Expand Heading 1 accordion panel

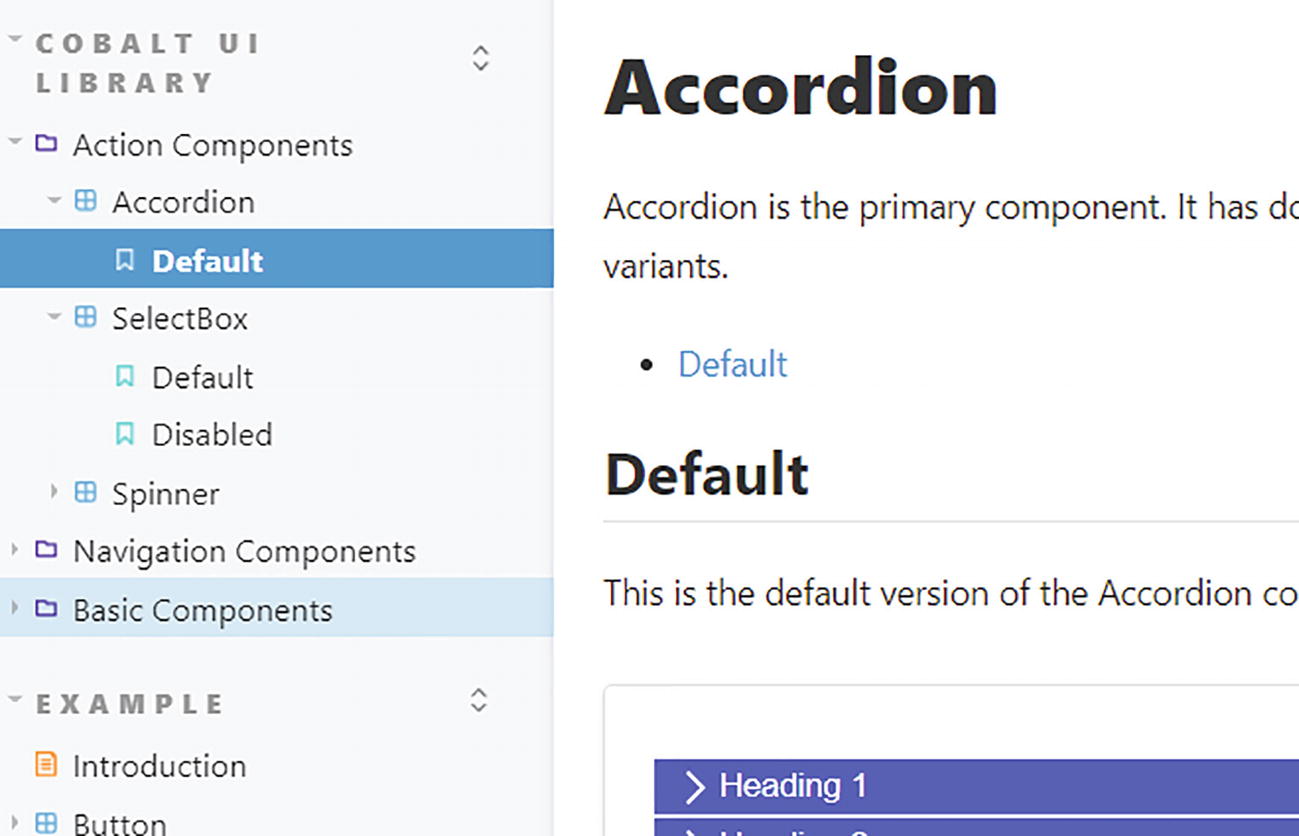pos(792,786)
